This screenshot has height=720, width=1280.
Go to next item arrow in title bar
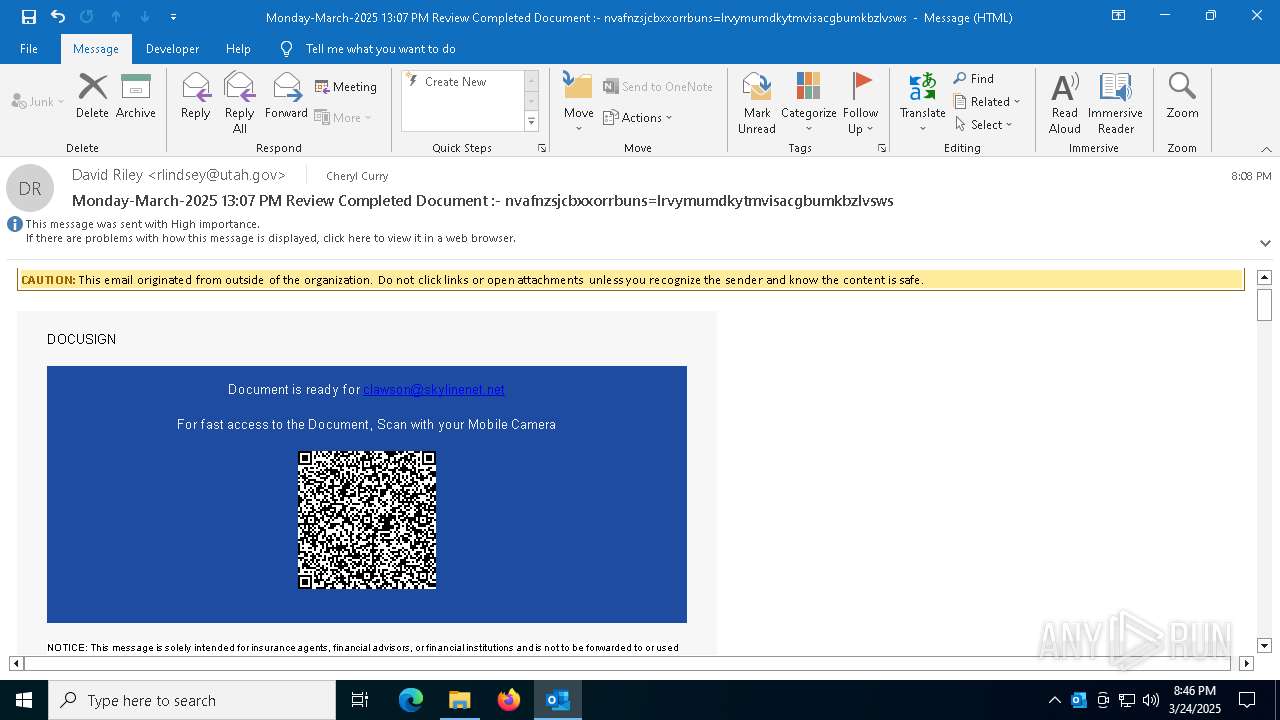(145, 17)
